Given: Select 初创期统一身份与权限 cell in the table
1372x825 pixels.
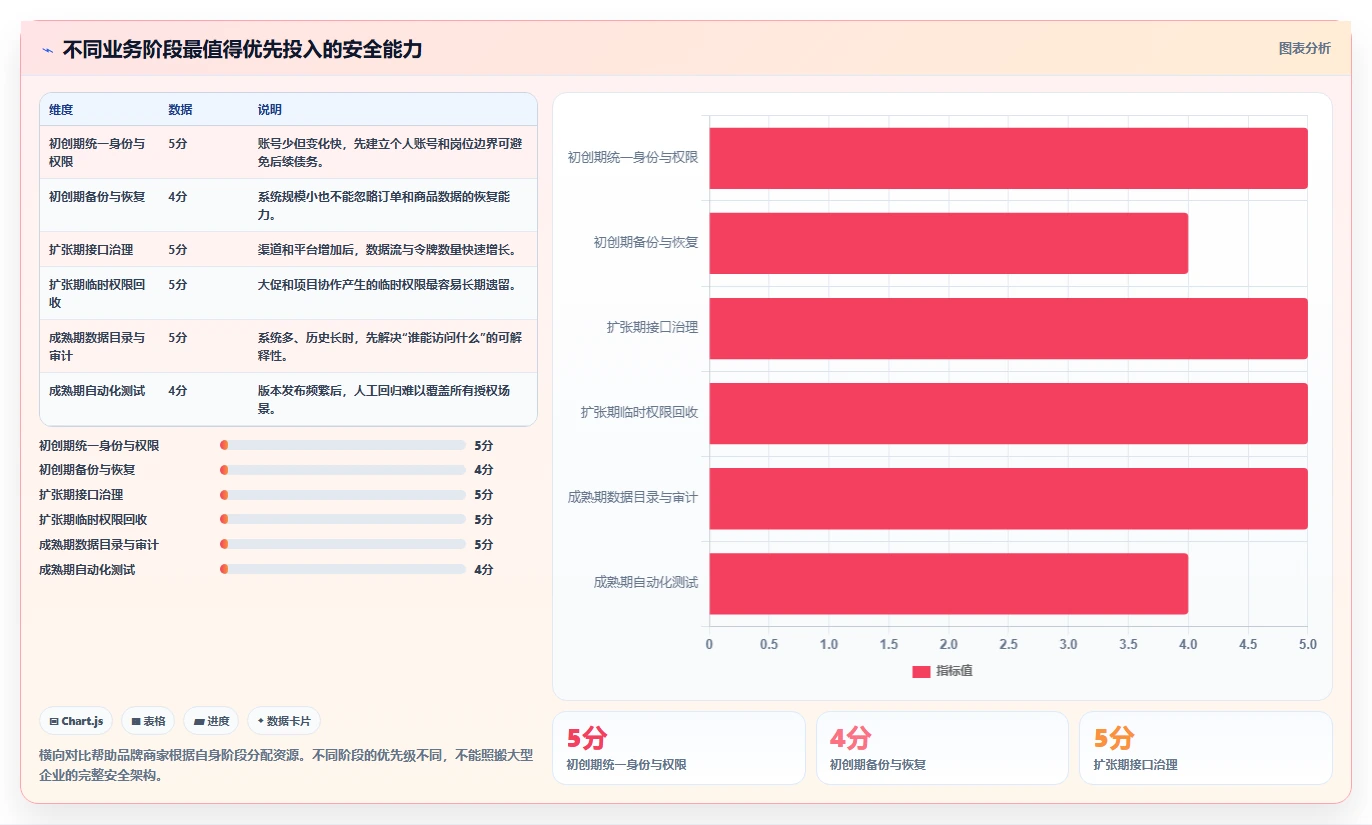Looking at the screenshot, I should tap(98, 152).
